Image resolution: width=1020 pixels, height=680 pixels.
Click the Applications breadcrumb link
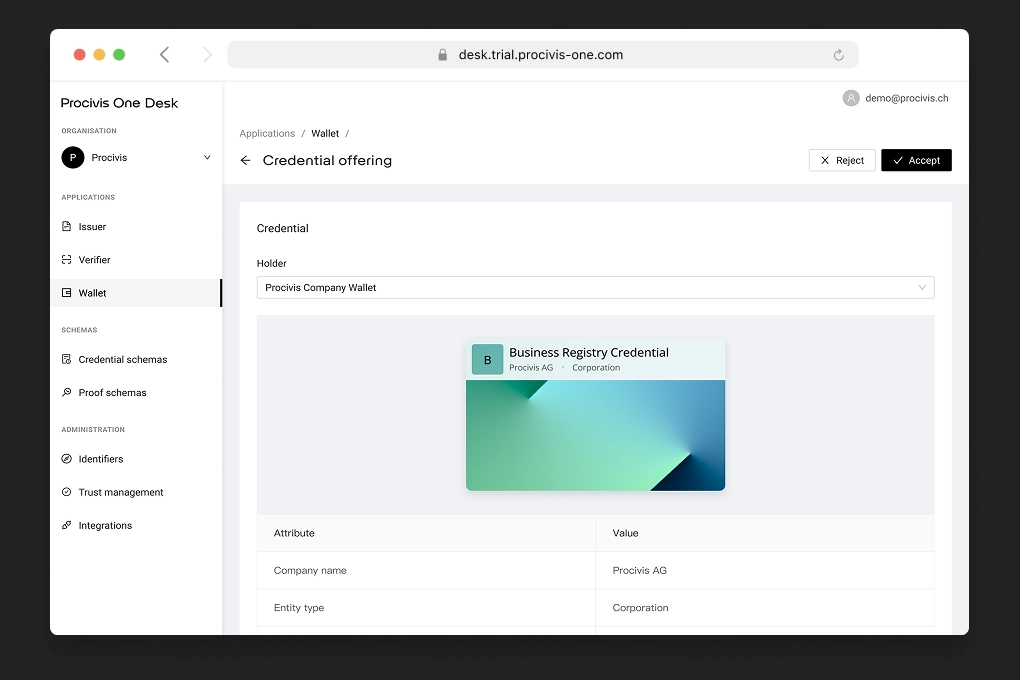[267, 133]
